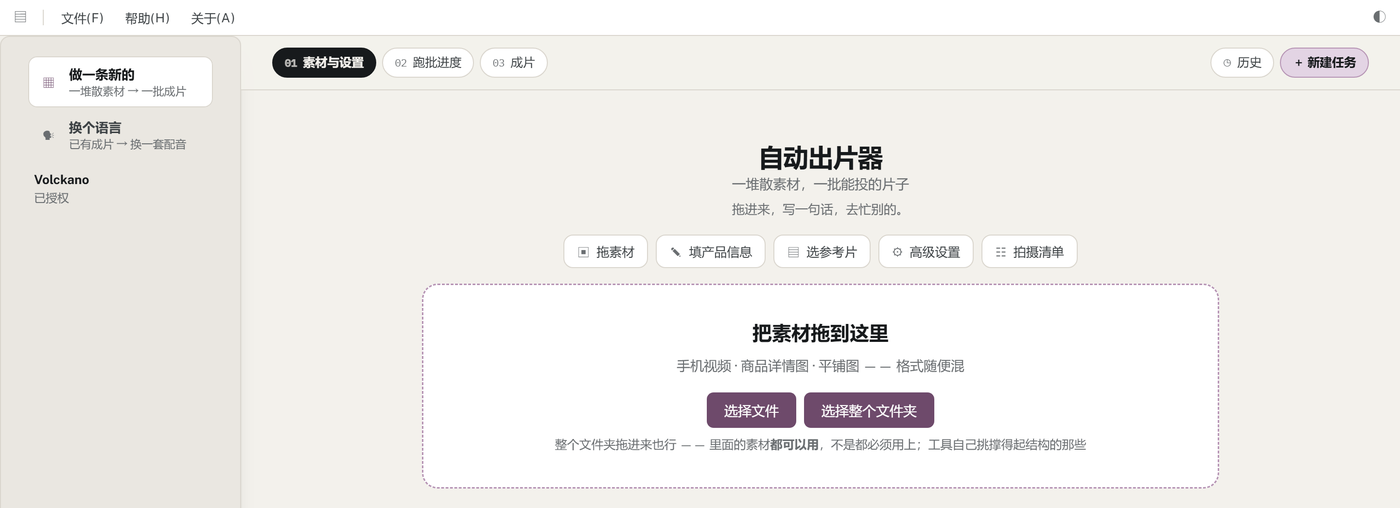Viewport: 1400px width, 508px height.
Task: Open the 拍摄清单 section
Action: click(x=1029, y=252)
